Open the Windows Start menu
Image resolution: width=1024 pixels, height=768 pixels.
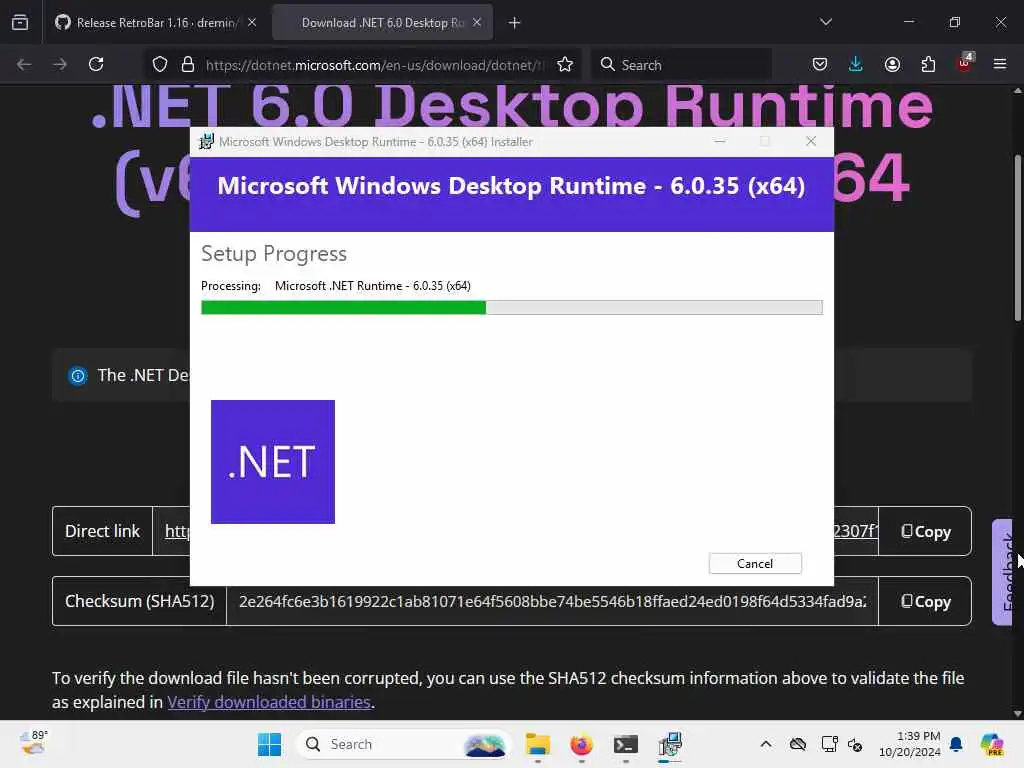point(269,744)
